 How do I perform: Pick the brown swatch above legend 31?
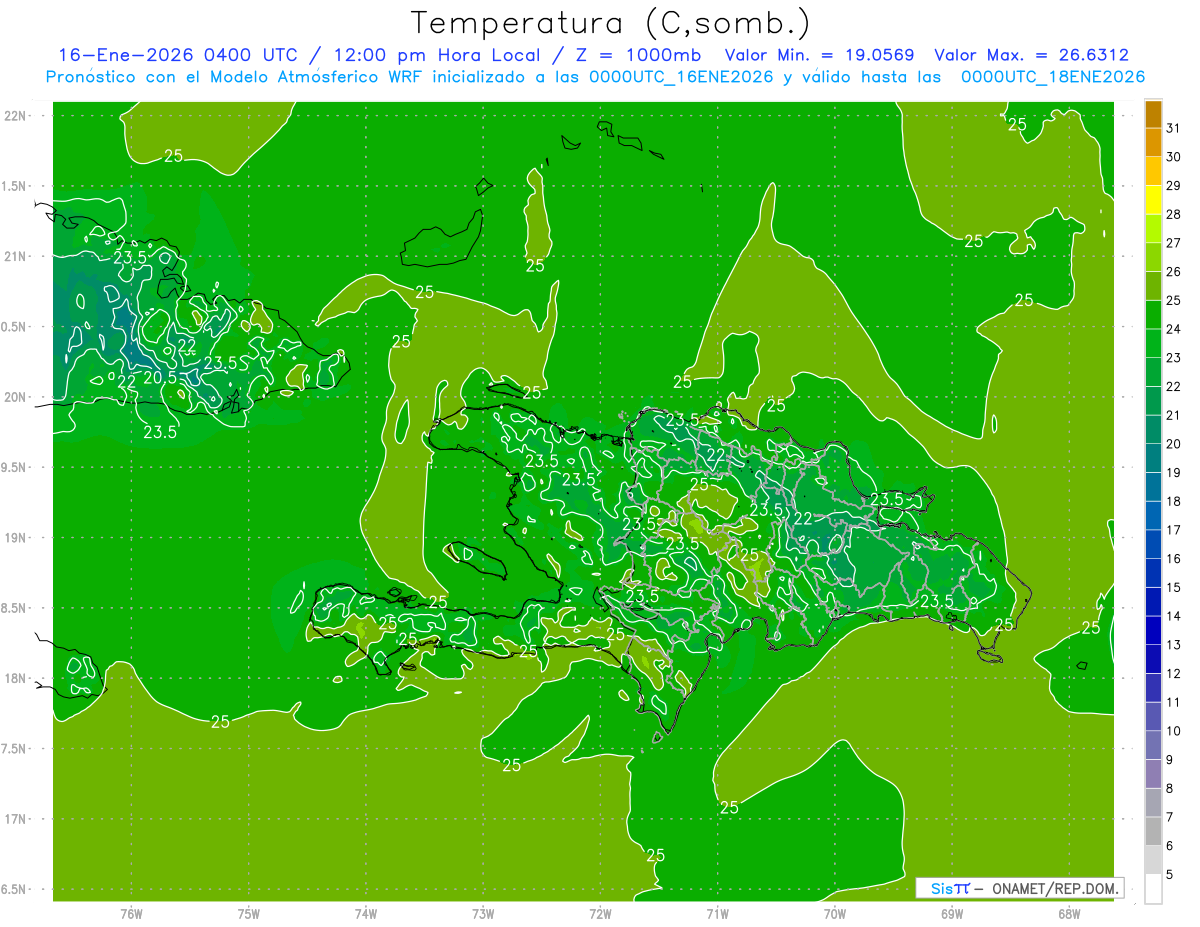[1153, 114]
